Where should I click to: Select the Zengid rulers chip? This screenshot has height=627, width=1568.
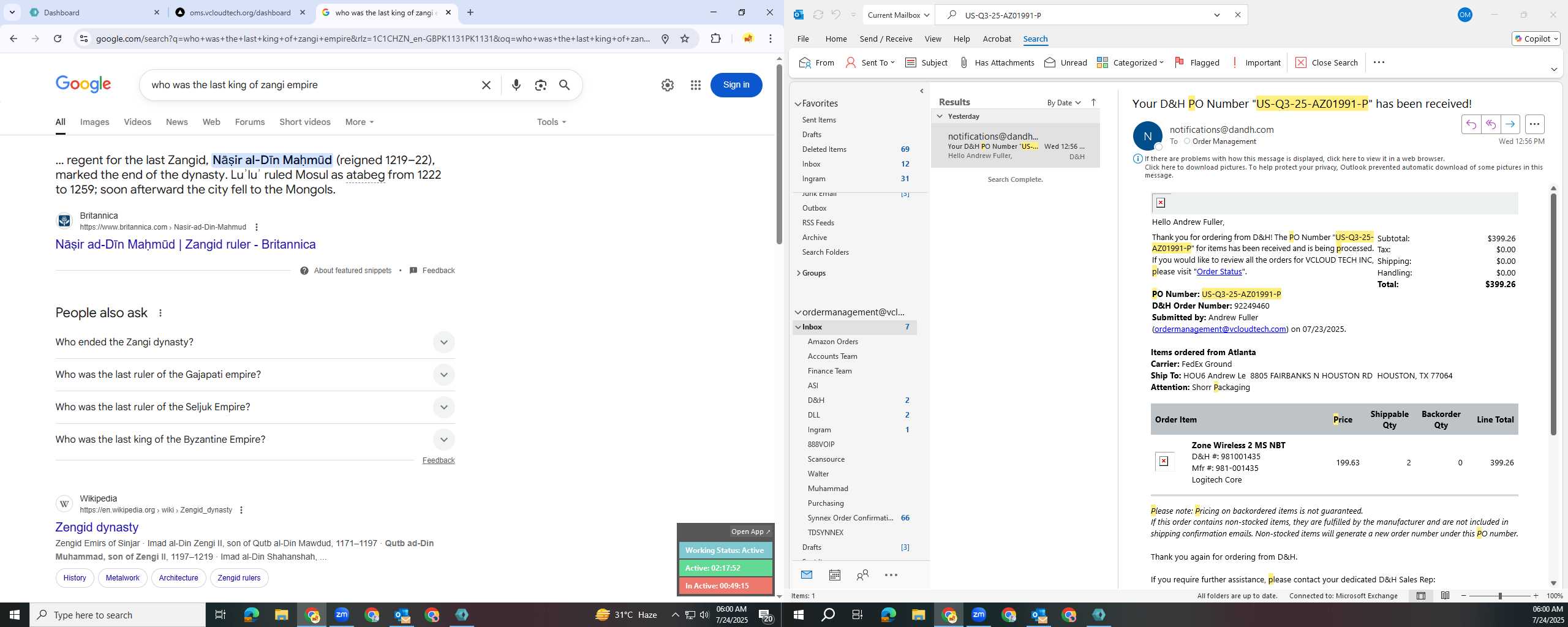239,578
